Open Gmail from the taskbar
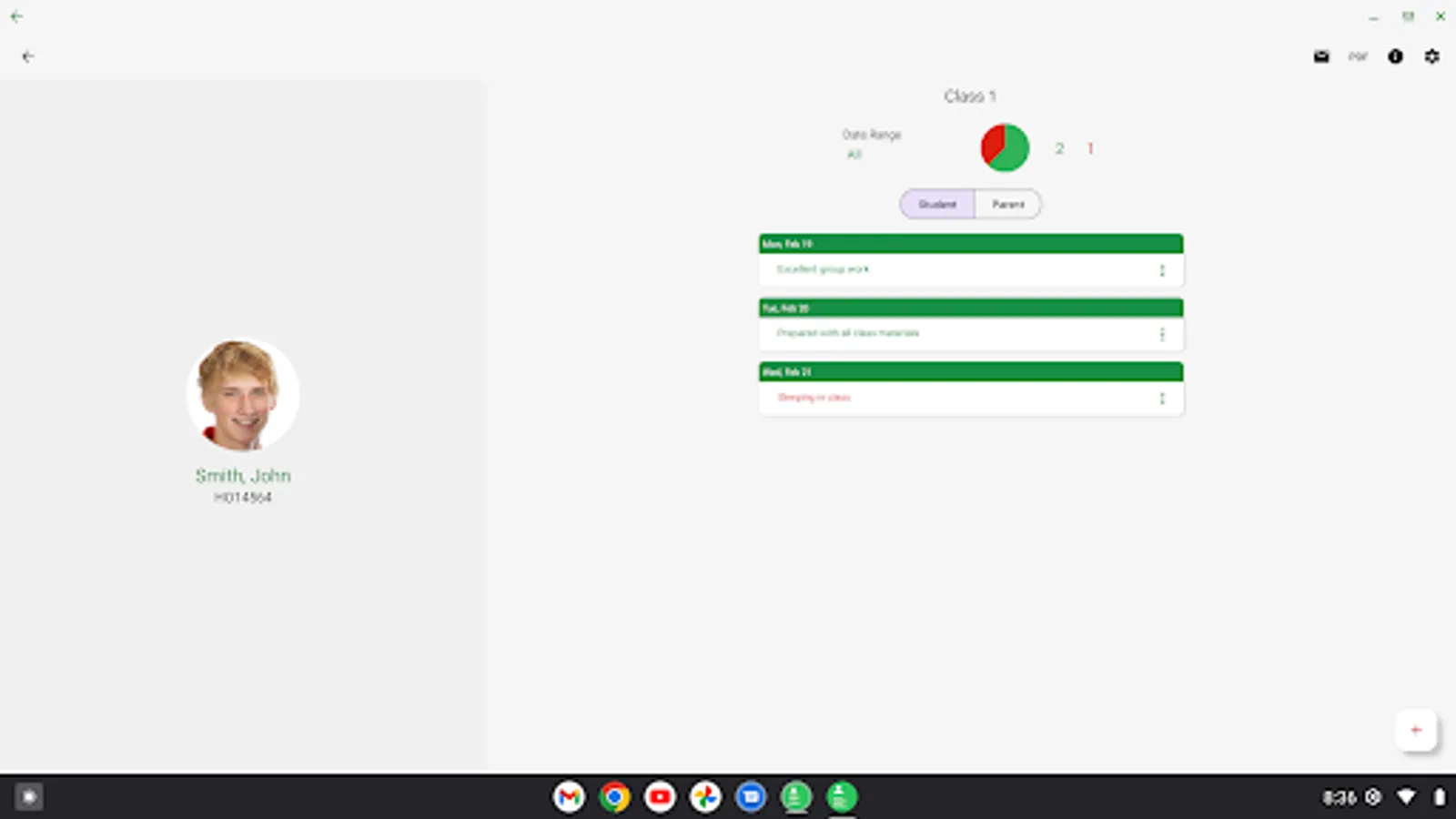This screenshot has width=1456, height=819. click(x=570, y=796)
